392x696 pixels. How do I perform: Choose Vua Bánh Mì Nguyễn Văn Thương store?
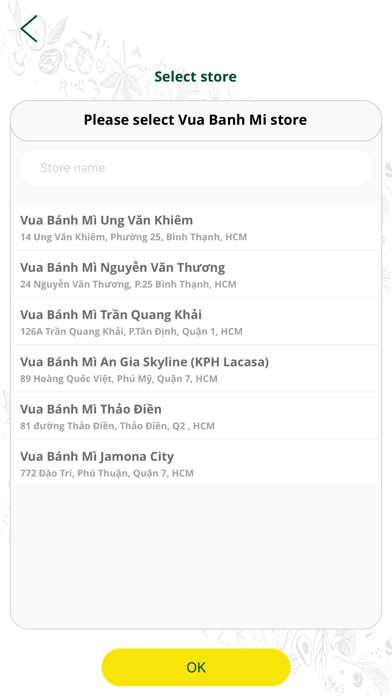[x=197, y=274]
